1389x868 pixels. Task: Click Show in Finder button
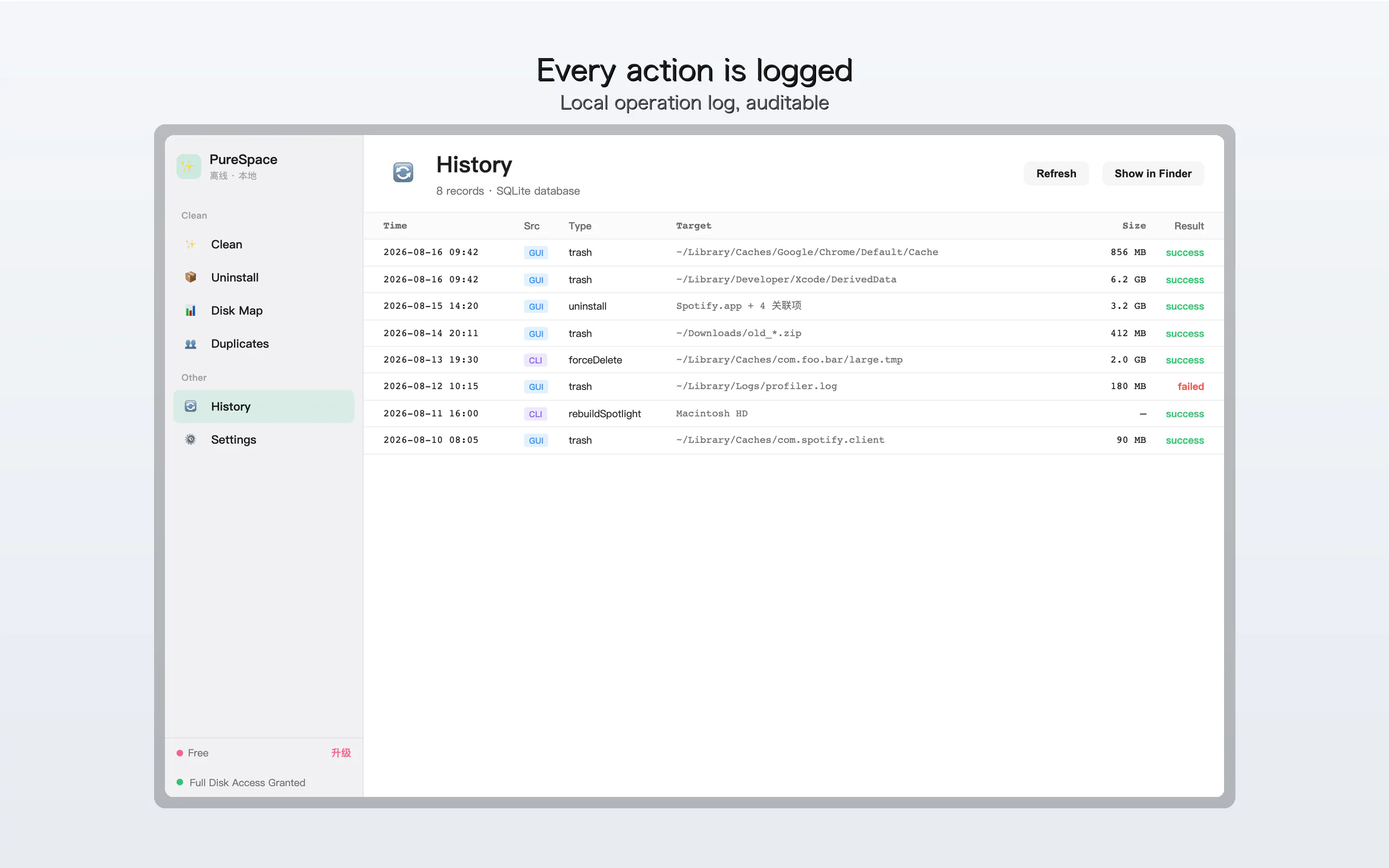(1152, 174)
